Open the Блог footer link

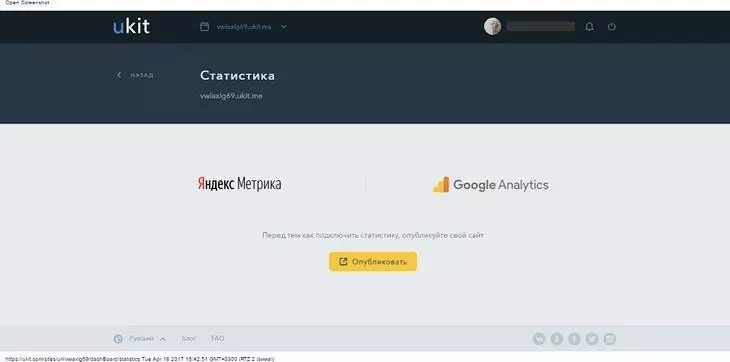[189, 339]
